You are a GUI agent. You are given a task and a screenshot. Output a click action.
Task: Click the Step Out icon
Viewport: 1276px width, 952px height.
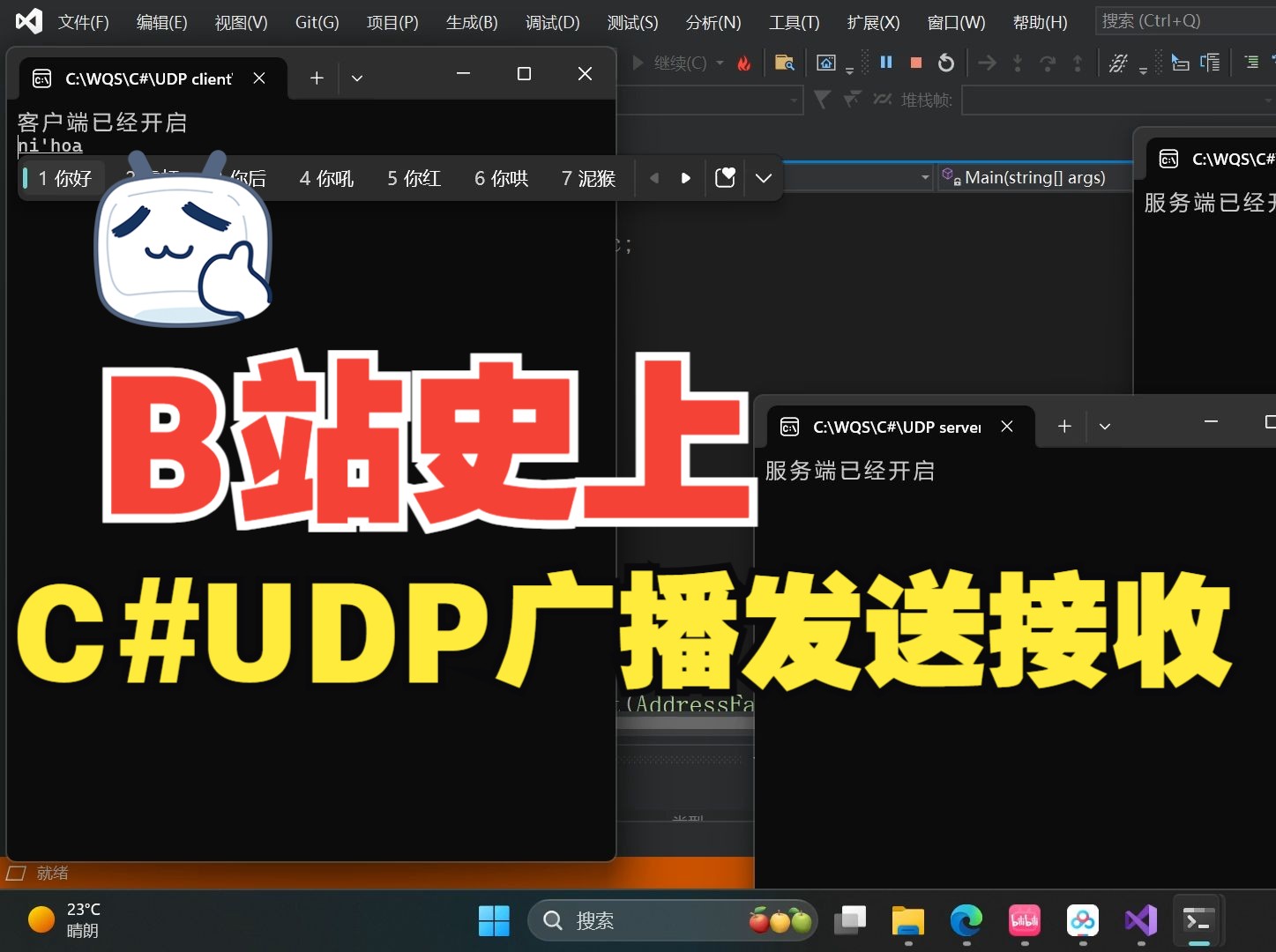[x=1078, y=63]
